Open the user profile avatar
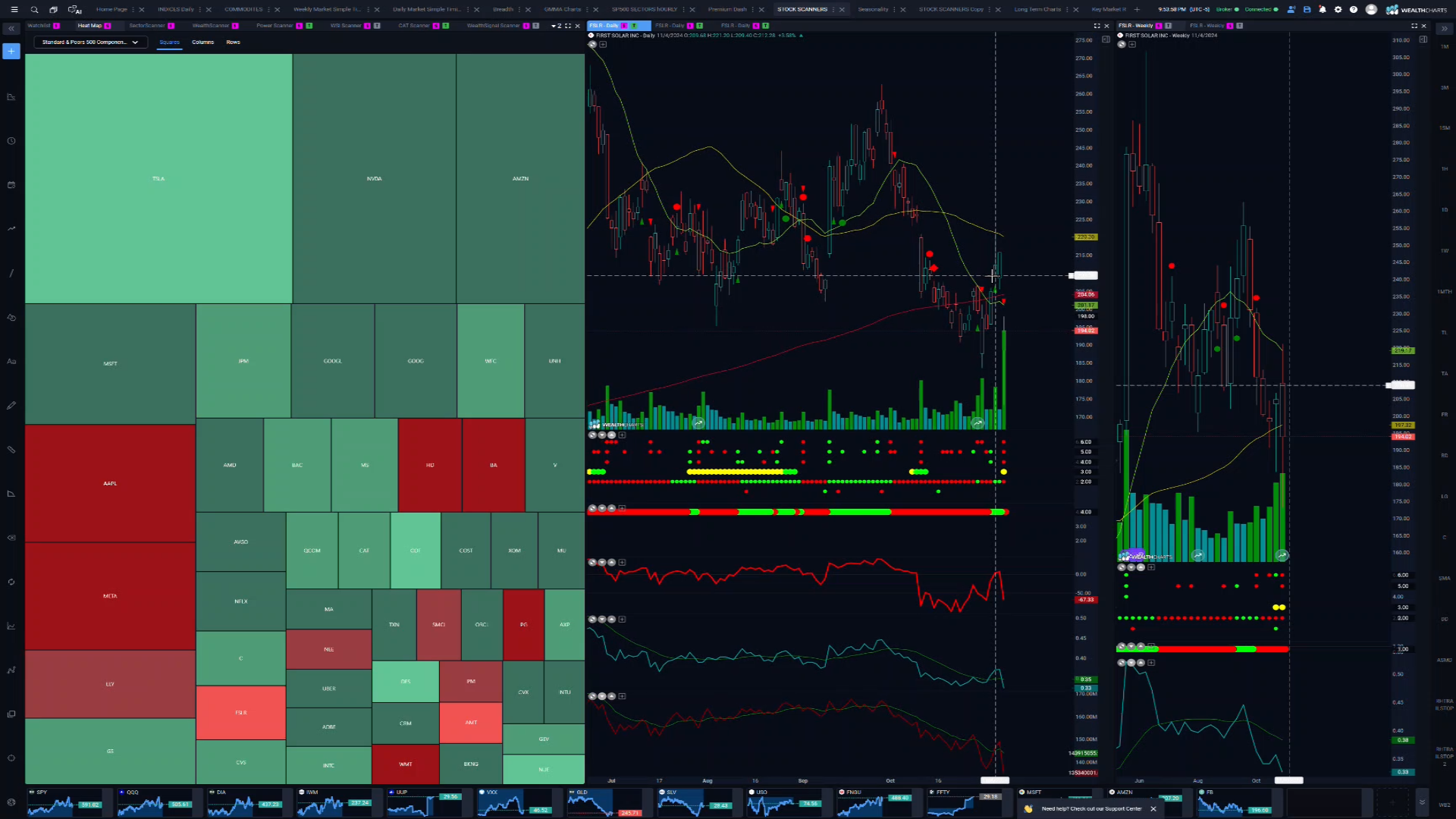This screenshot has width=1456, height=819. [1371, 10]
